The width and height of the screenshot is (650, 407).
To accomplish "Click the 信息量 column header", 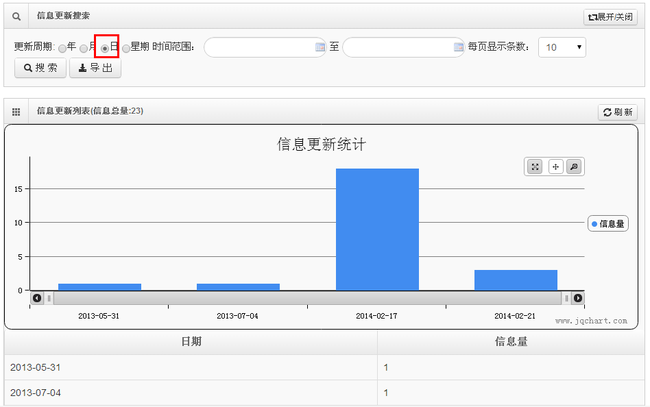I will (x=511, y=342).
